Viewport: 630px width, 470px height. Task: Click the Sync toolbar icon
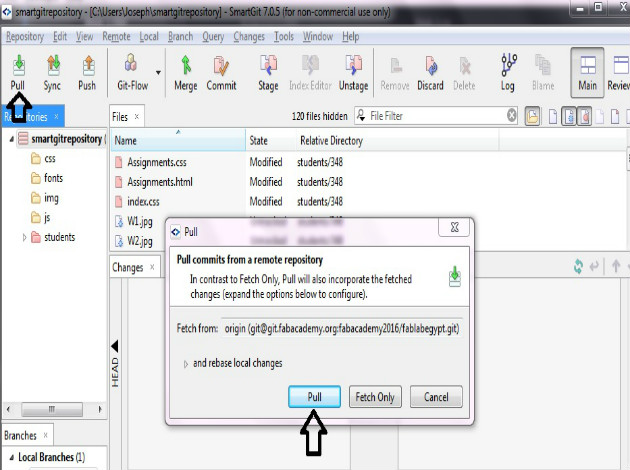pos(52,72)
